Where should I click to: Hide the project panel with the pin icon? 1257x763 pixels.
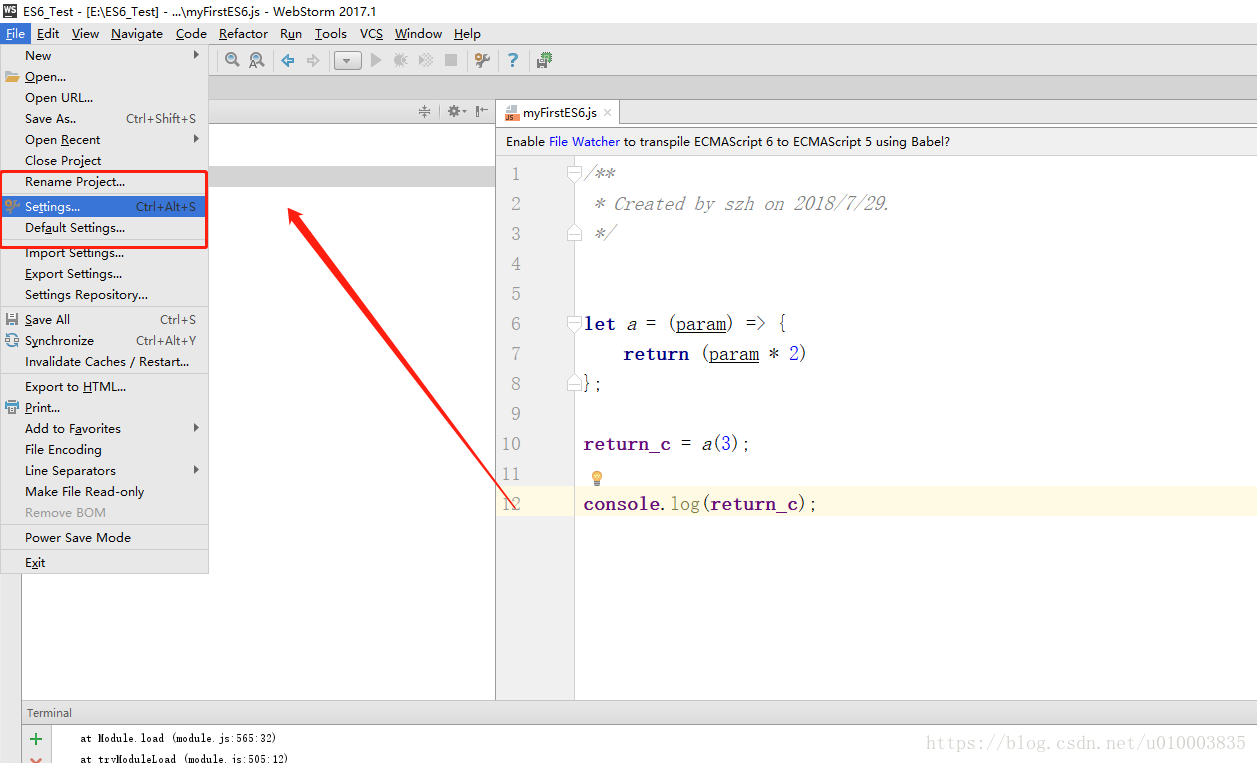click(482, 111)
